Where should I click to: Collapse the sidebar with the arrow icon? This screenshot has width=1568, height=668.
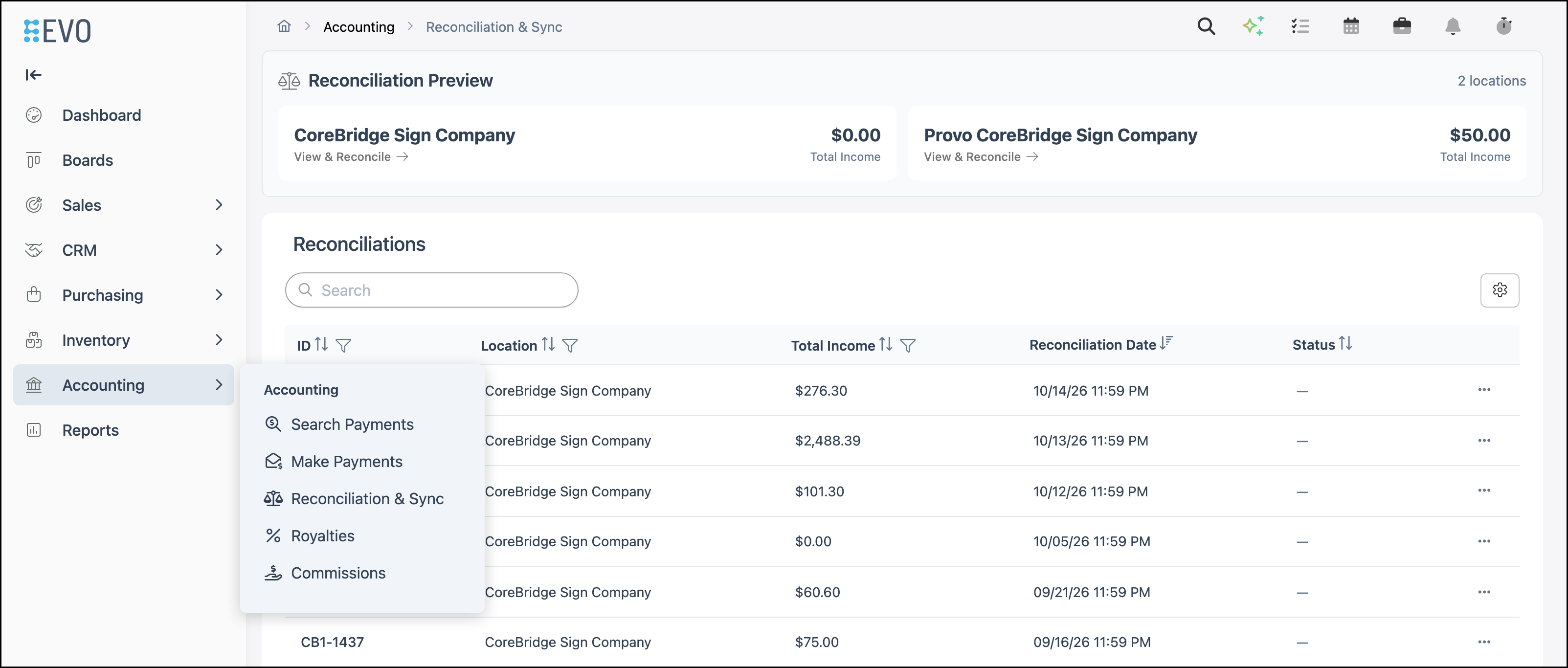[x=33, y=75]
